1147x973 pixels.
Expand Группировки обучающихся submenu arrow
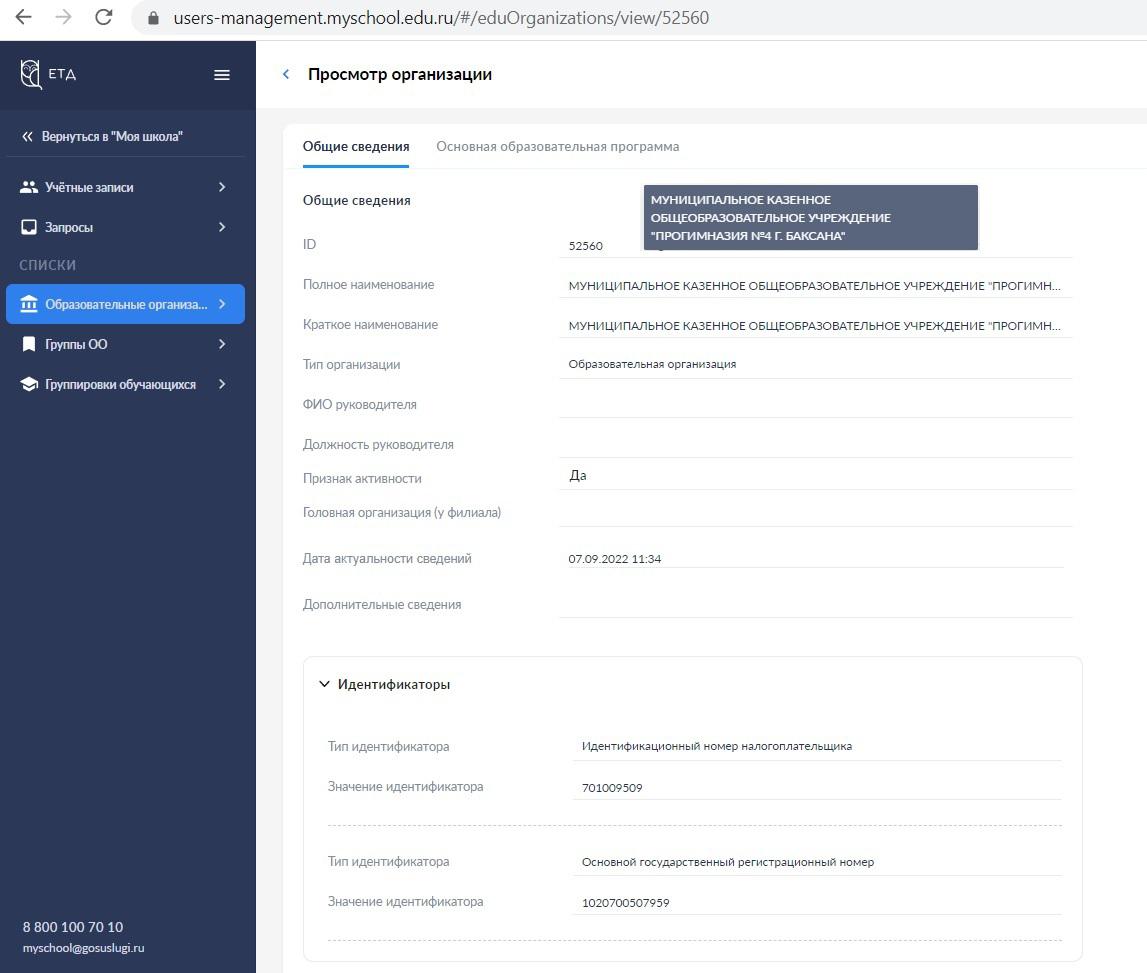pyautogui.click(x=222, y=384)
